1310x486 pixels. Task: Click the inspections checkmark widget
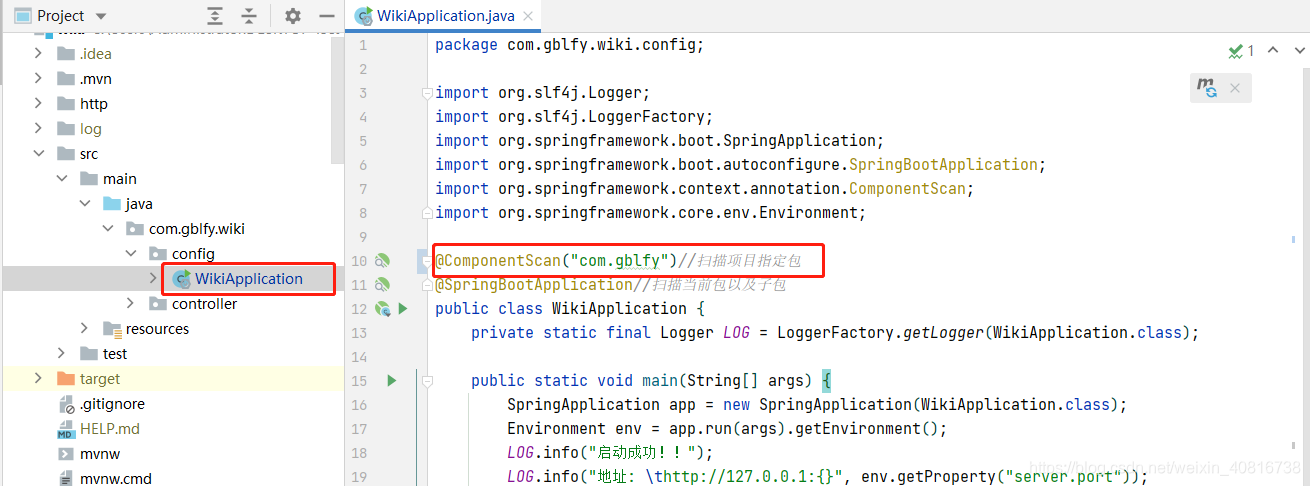[x=1241, y=50]
